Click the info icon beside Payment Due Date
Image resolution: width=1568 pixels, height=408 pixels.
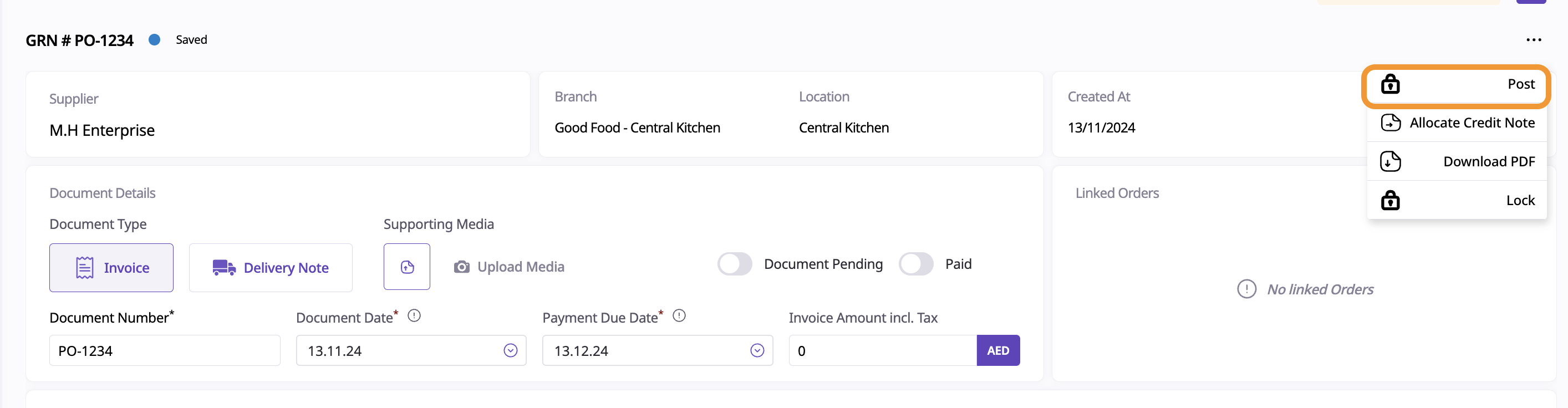[679, 315]
